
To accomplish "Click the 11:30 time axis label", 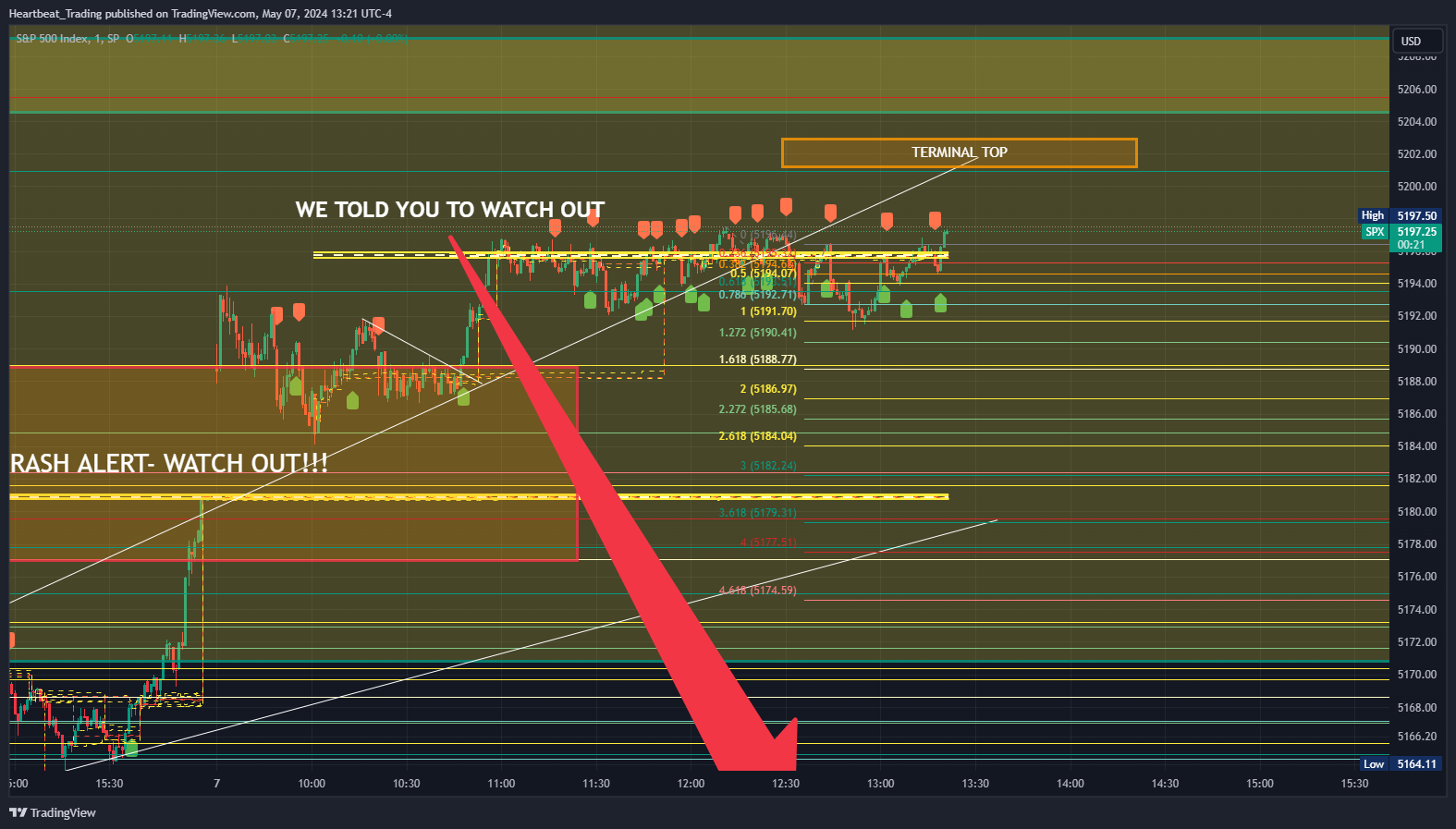I will tap(596, 784).
